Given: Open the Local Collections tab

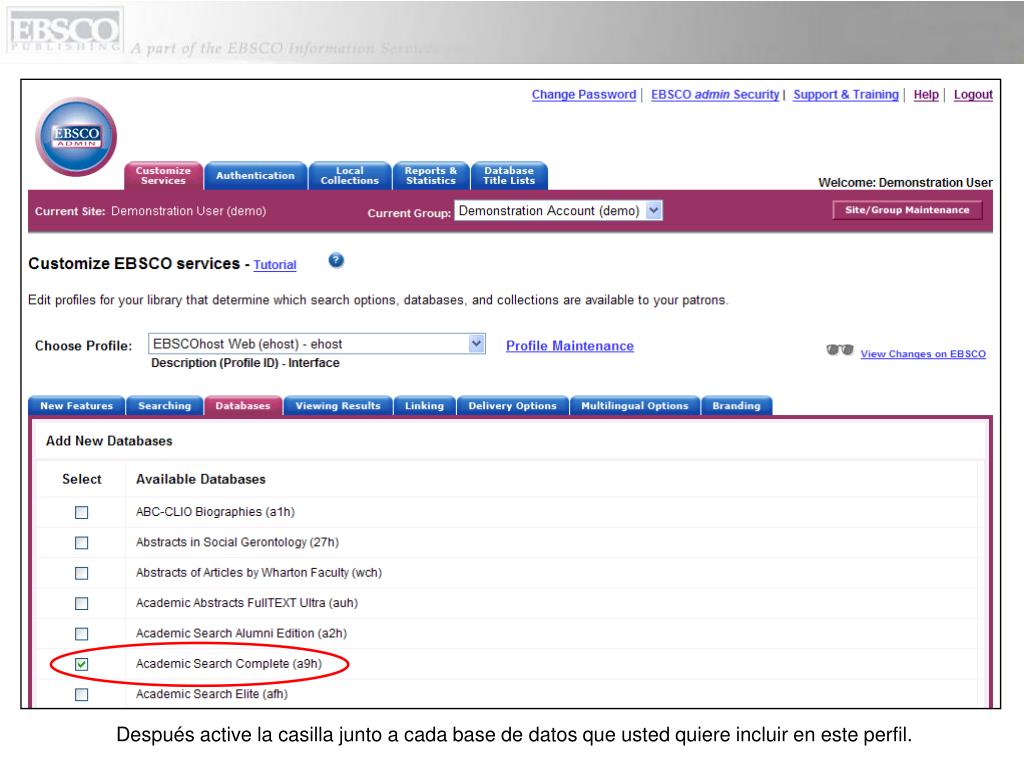Looking at the screenshot, I should click(349, 176).
